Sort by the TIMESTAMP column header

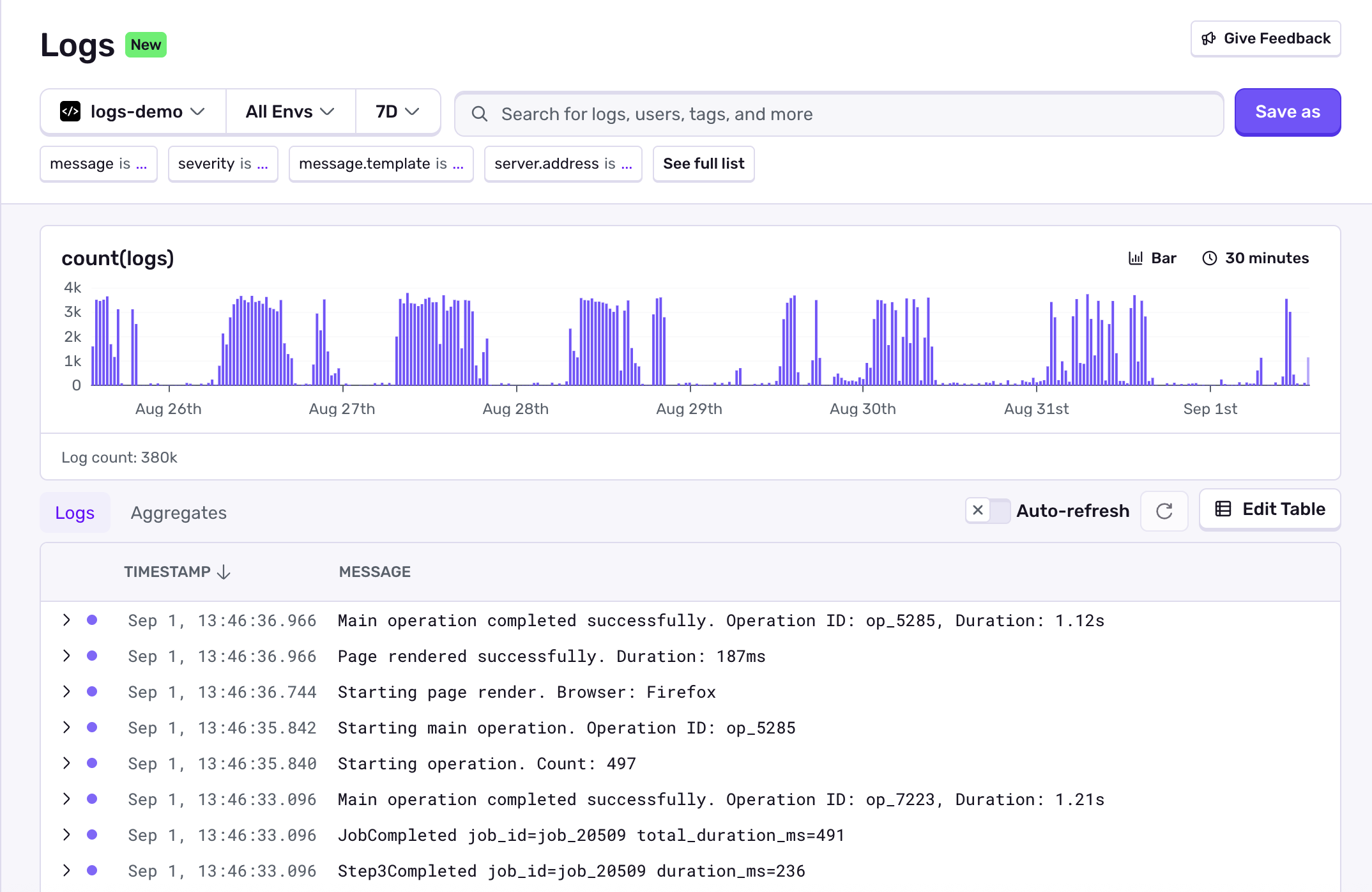(x=178, y=572)
